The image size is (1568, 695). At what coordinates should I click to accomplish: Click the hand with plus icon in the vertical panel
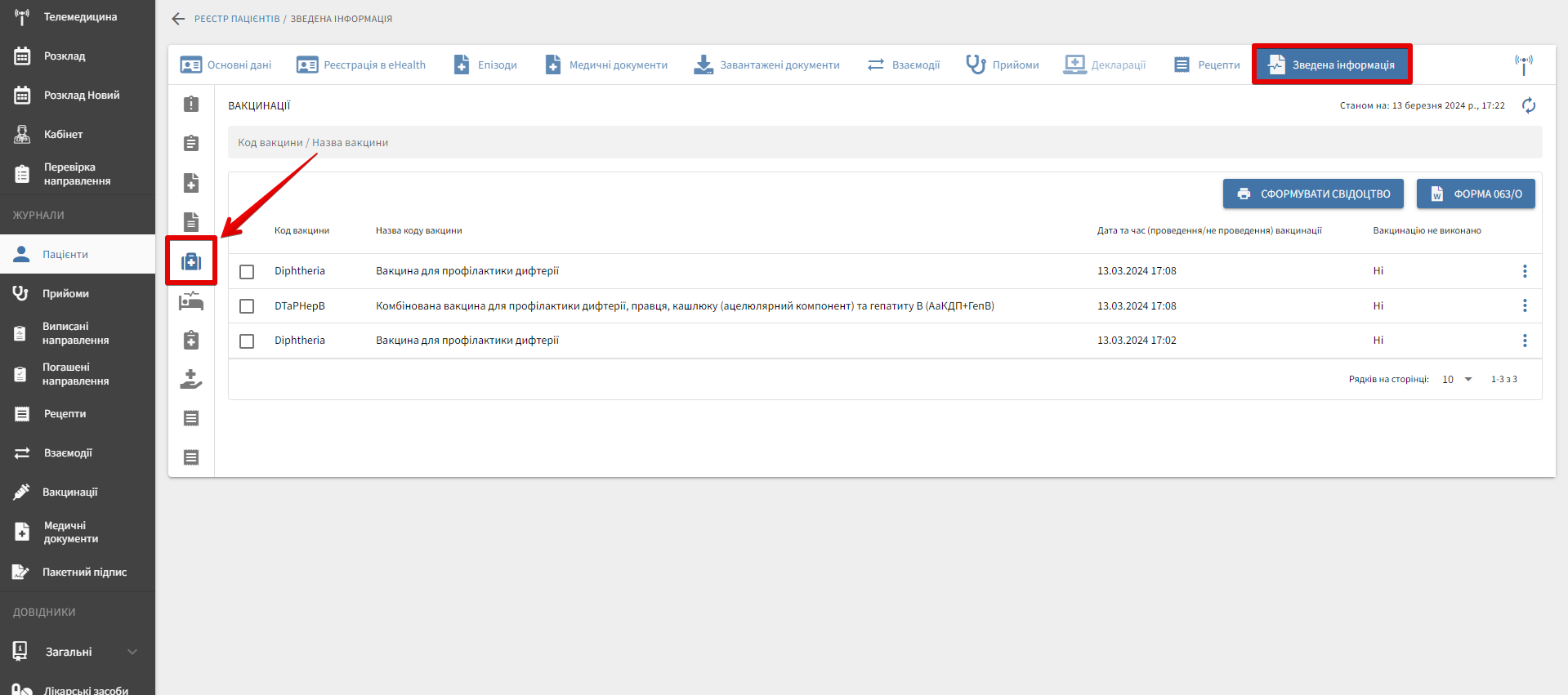191,379
